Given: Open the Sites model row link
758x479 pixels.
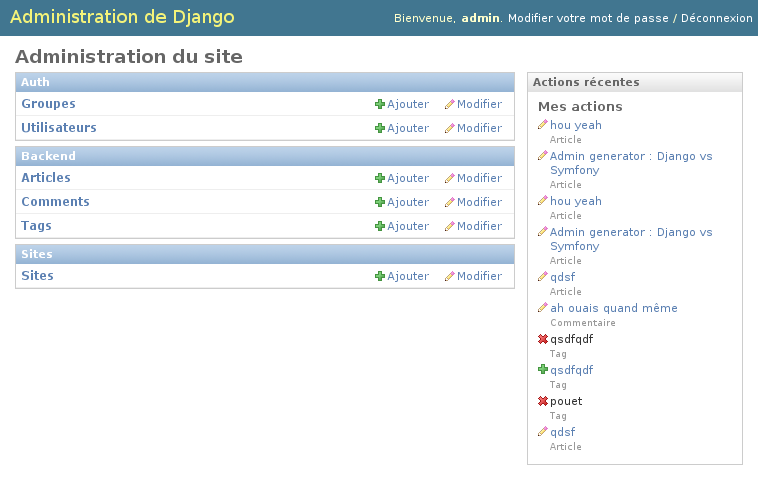Looking at the screenshot, I should click(37, 276).
